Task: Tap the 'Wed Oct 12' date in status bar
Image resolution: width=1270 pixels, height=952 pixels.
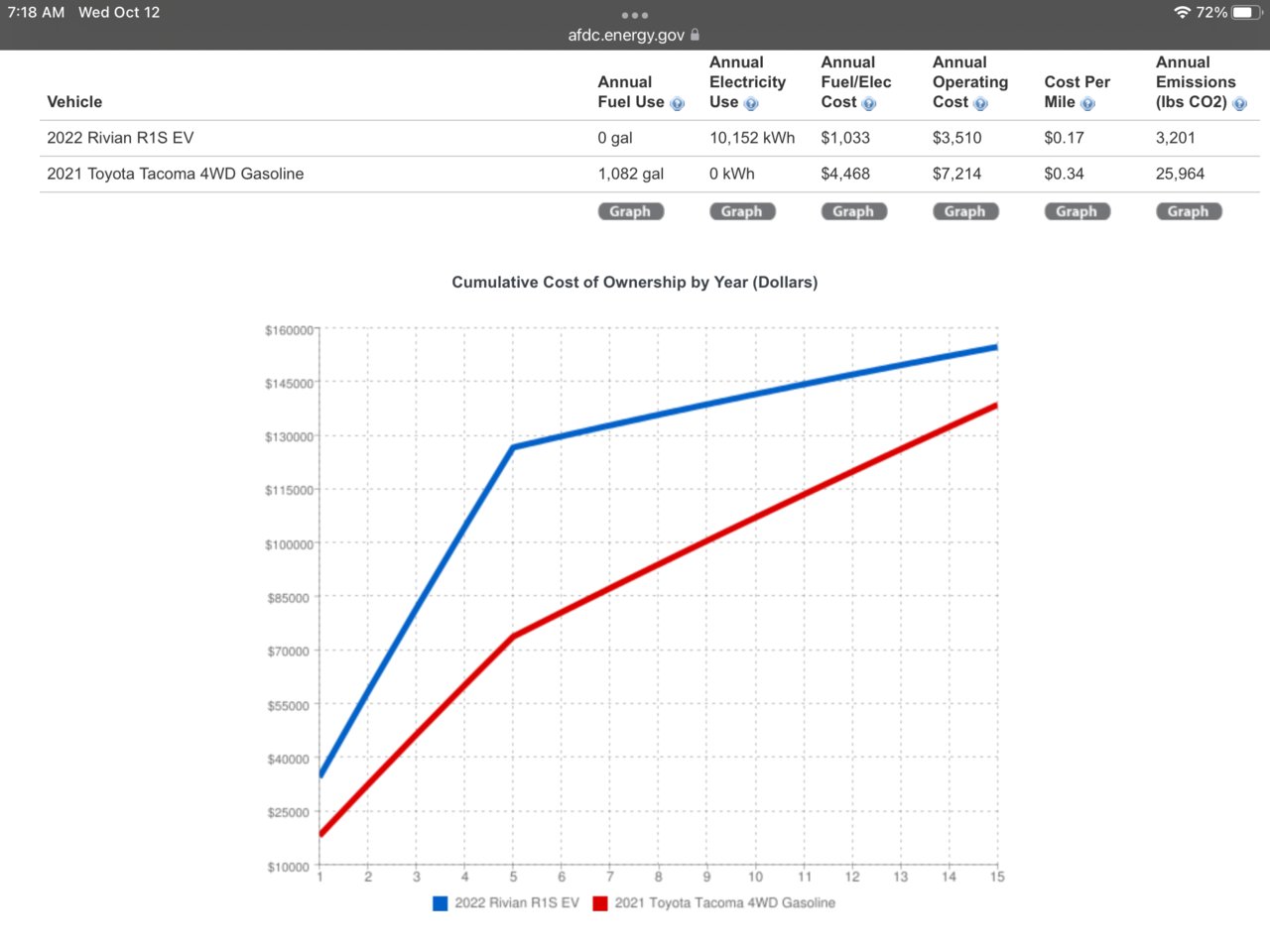Action: [x=119, y=13]
